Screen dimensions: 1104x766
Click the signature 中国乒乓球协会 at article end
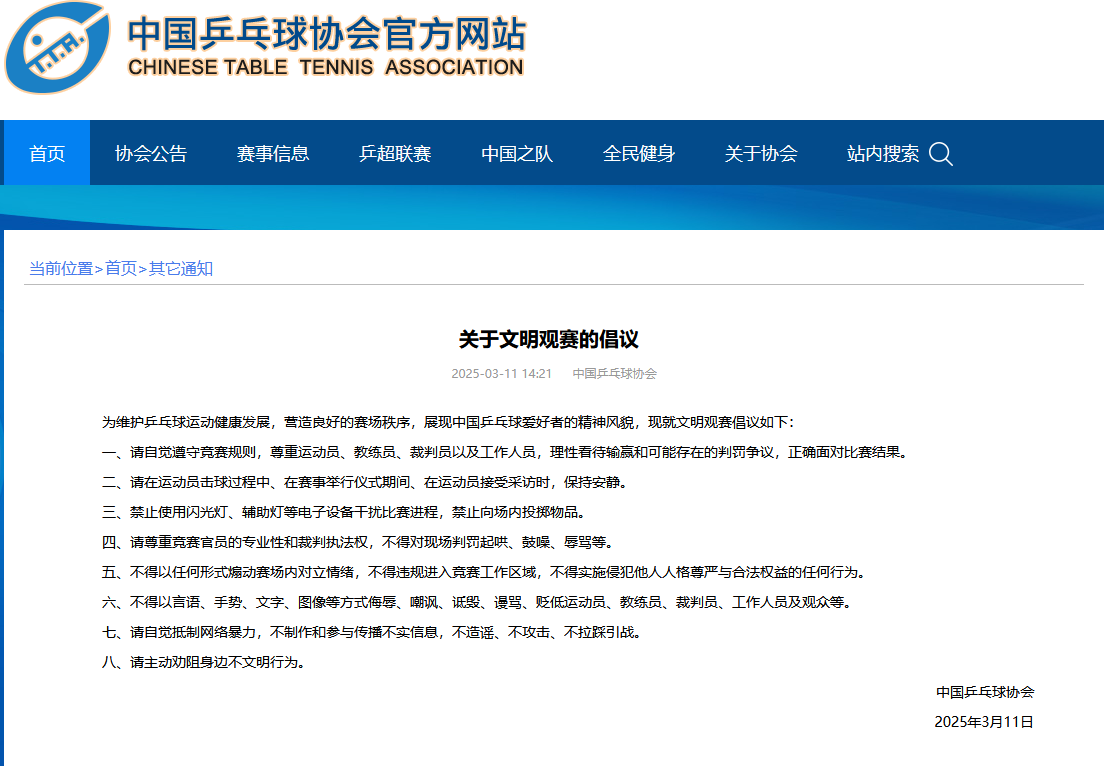[985, 692]
